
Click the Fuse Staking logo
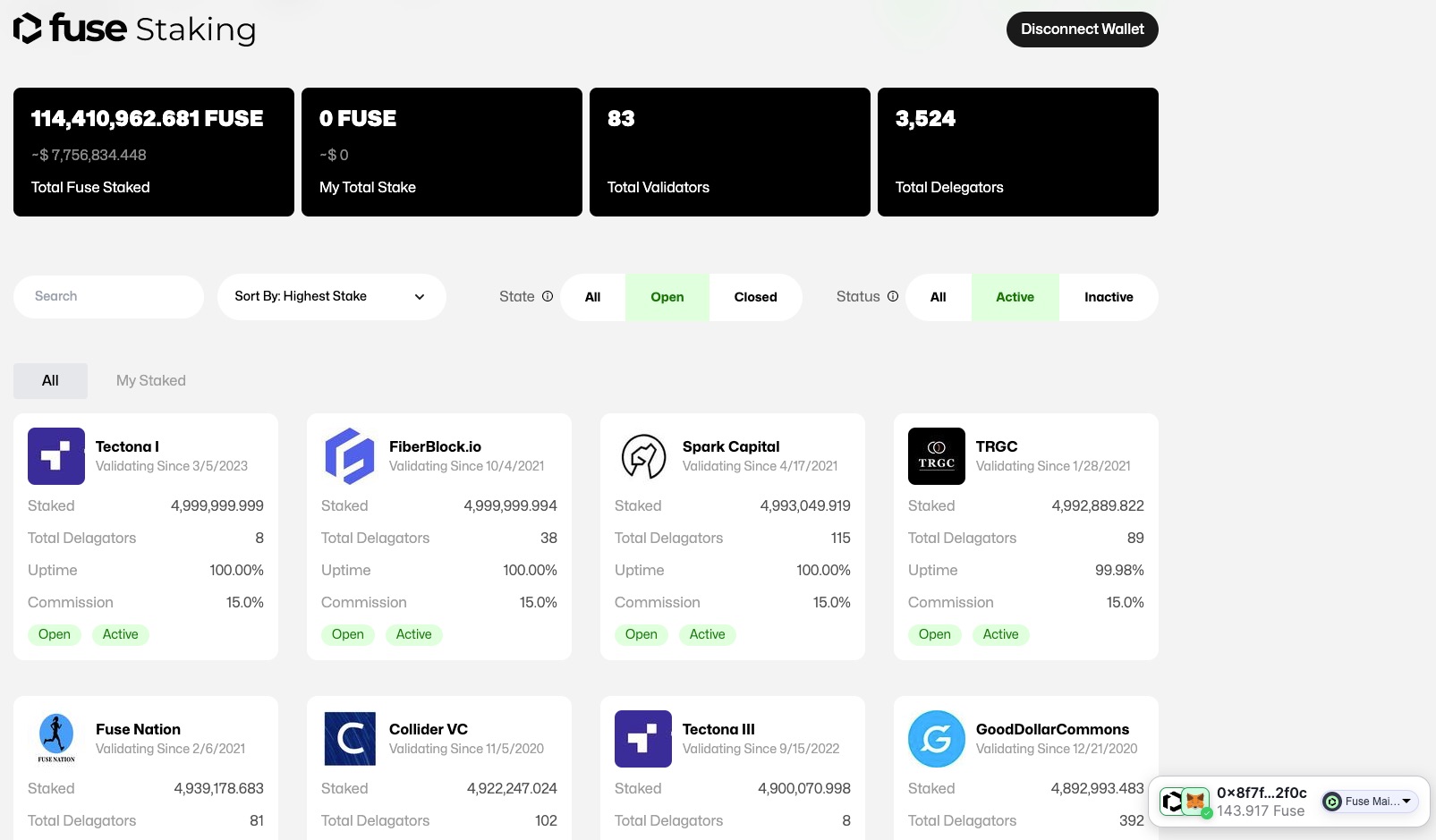point(134,30)
